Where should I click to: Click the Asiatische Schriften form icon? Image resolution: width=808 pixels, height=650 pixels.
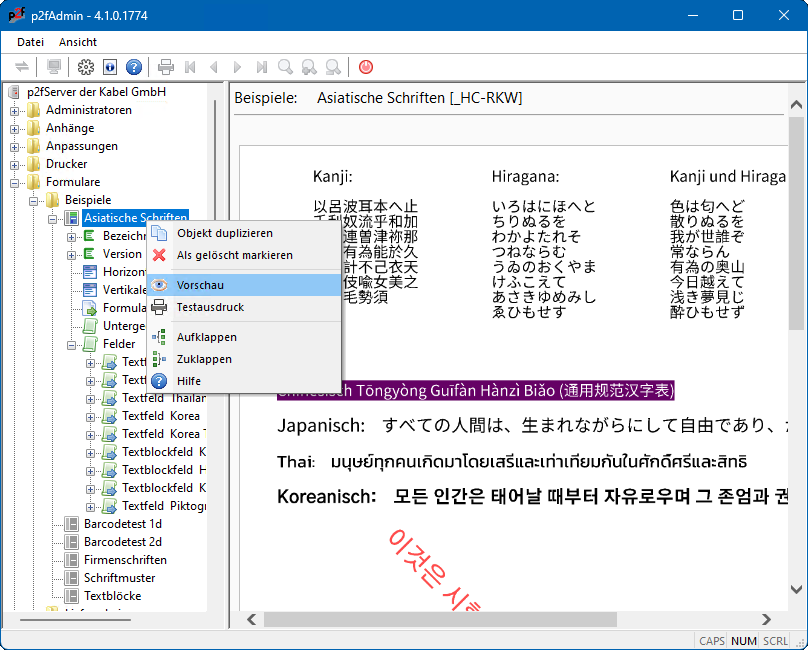pos(72,218)
